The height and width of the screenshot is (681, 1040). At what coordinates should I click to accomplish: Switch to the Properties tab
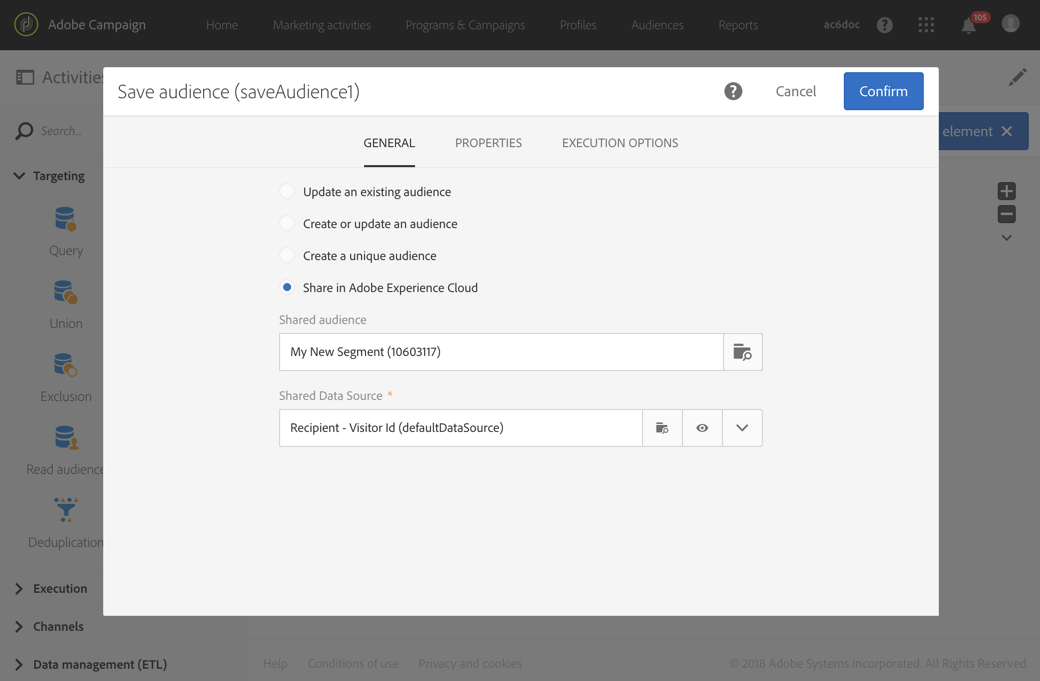click(x=488, y=143)
